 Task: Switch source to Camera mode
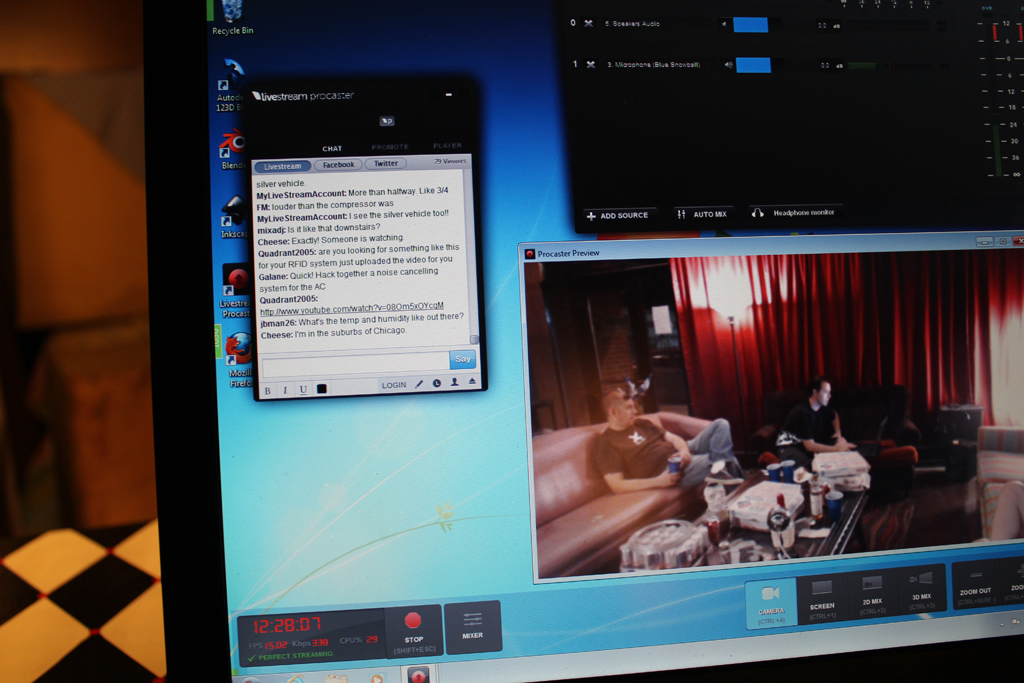(x=771, y=603)
